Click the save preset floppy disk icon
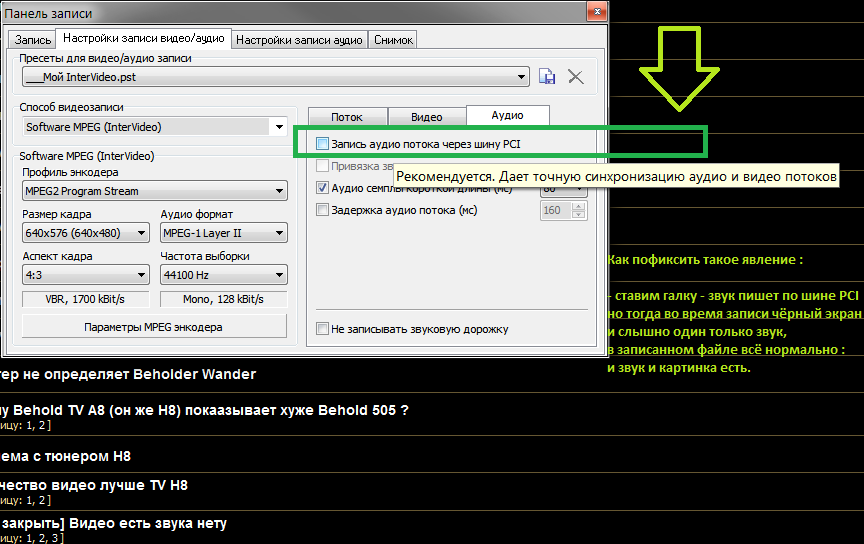 coord(547,77)
